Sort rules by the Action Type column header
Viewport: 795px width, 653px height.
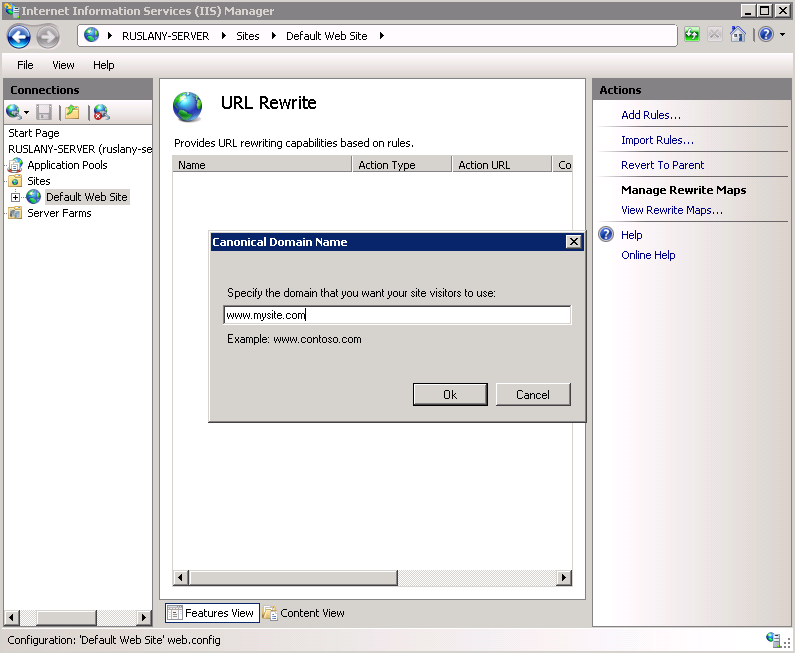click(402, 165)
